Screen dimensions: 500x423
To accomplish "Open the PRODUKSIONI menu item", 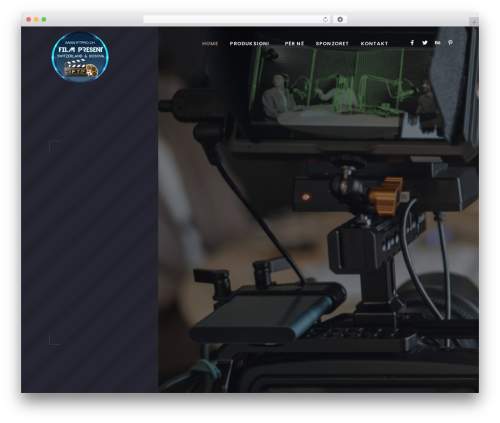I will (249, 43).
